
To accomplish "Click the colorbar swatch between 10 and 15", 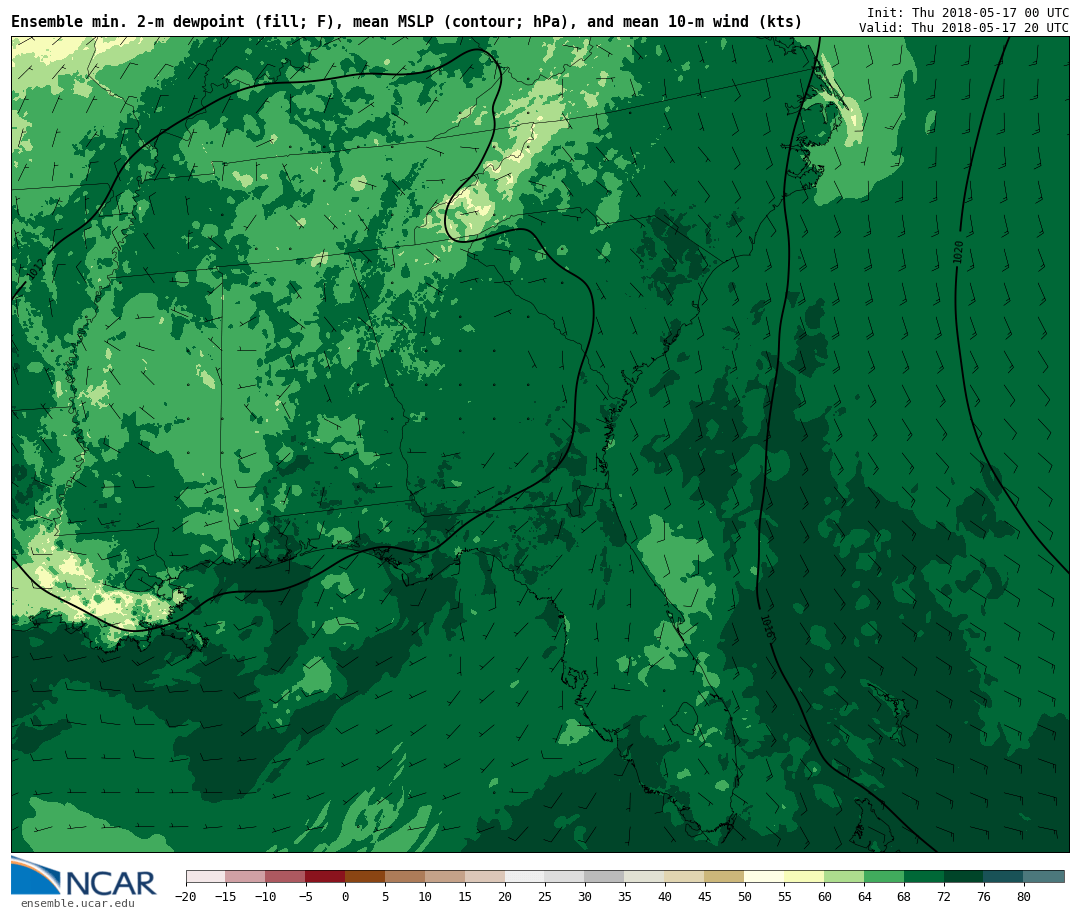I will pos(445,876).
